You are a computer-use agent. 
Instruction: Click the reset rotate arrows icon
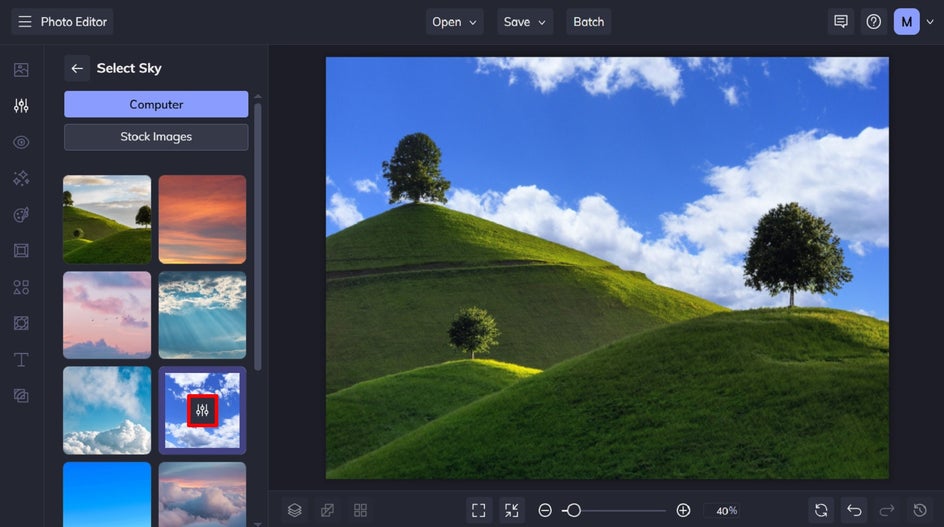point(821,511)
